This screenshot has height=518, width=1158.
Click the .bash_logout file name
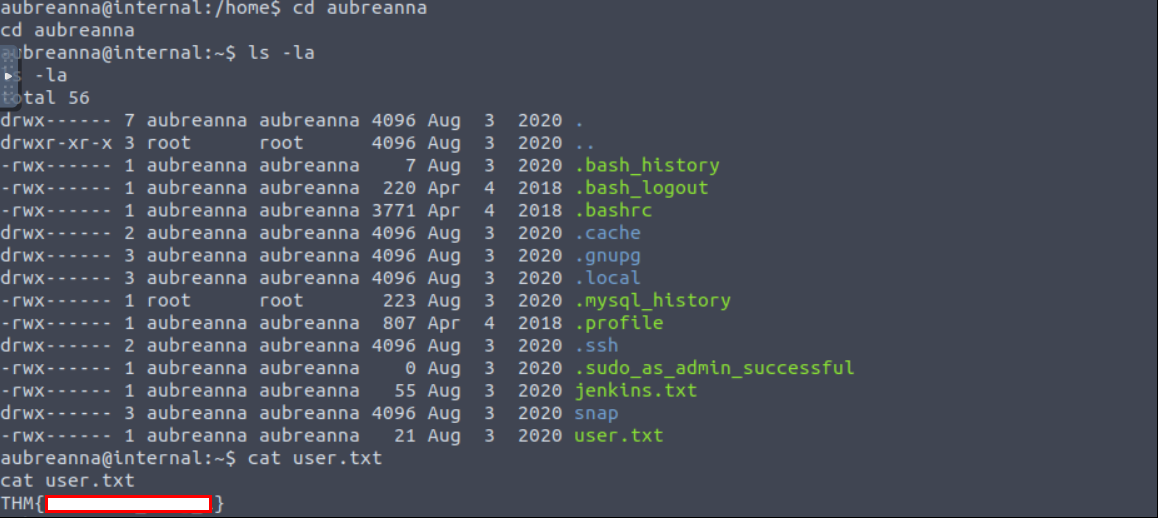641,188
